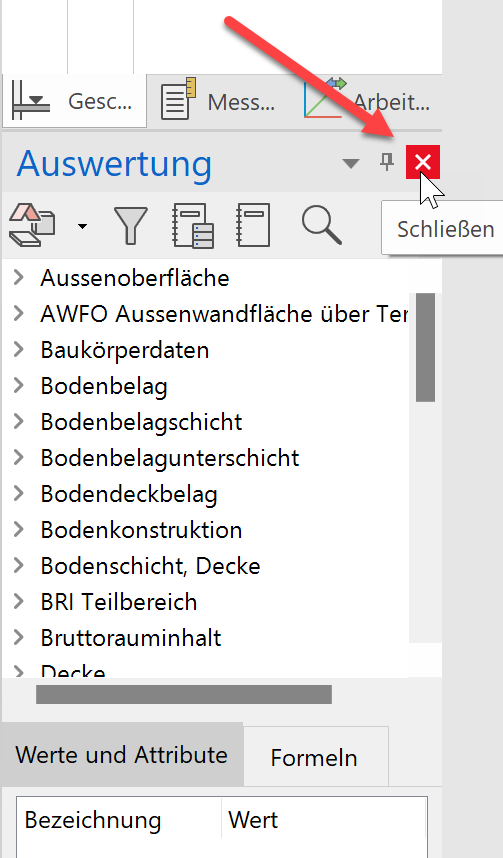503x858 pixels.
Task: Click the vertical scrollbar thumb of the list
Action: [425, 347]
